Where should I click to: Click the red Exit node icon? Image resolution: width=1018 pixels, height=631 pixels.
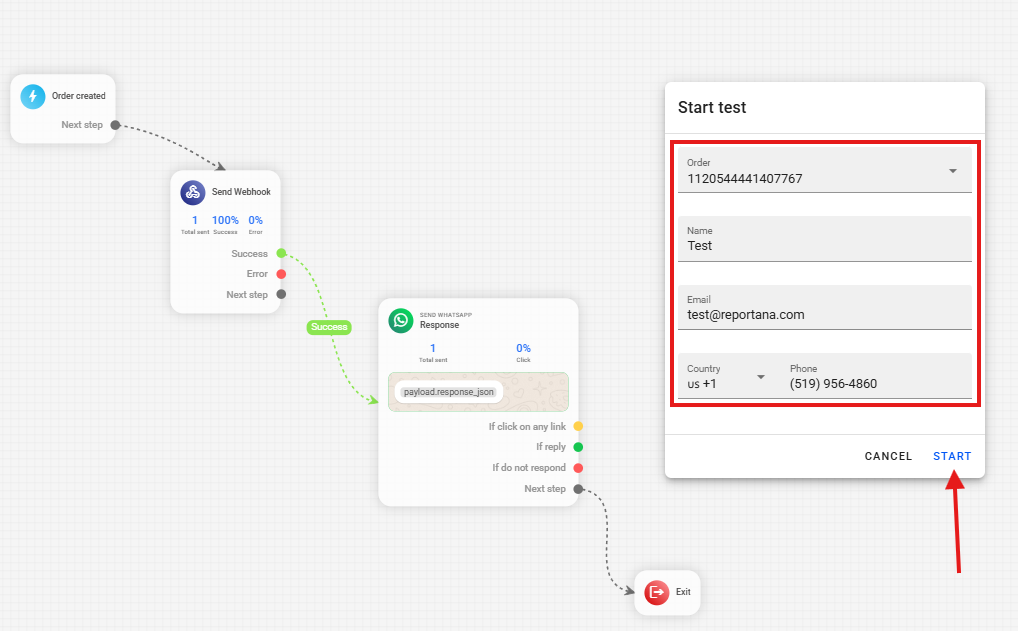point(656,592)
